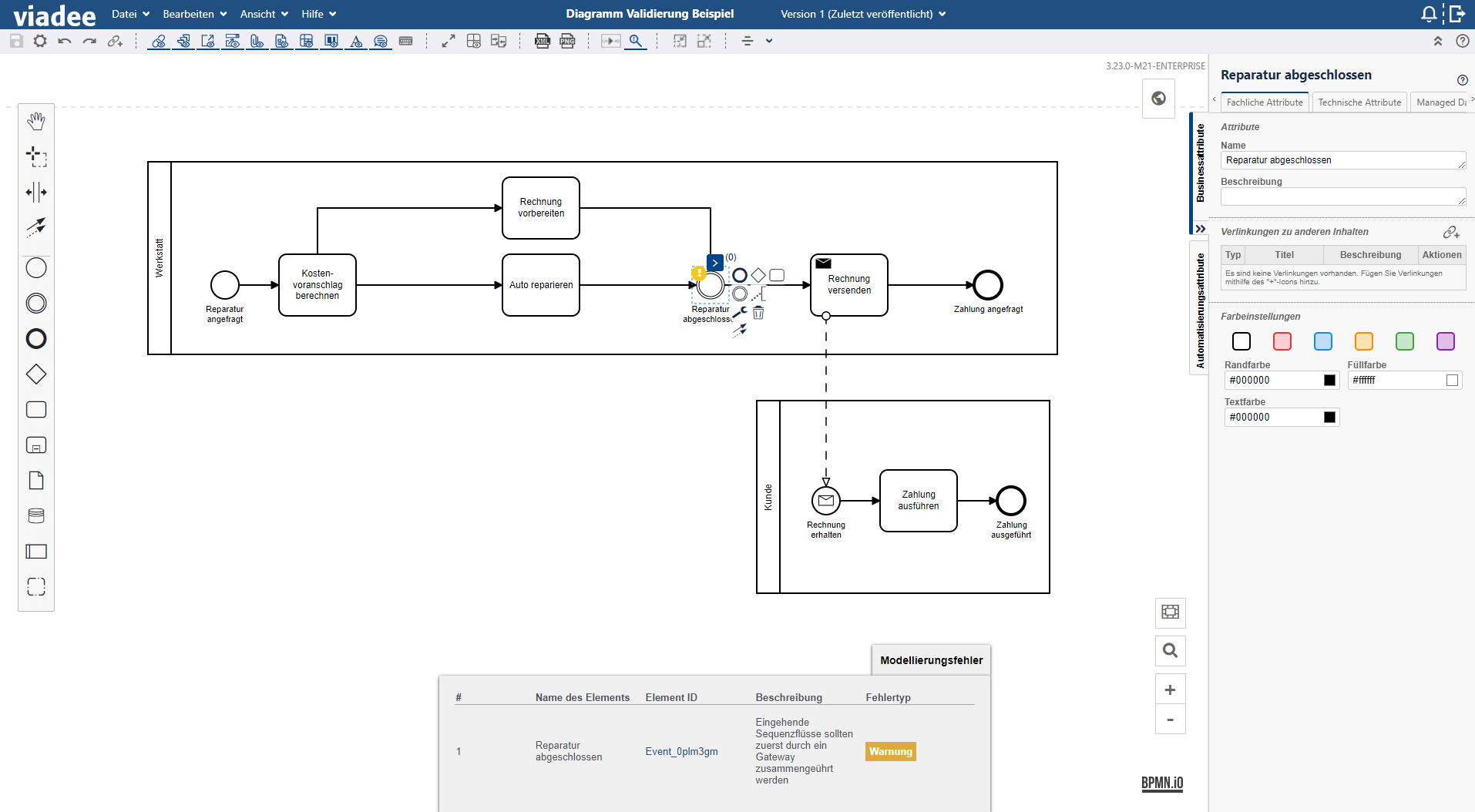Select the global connect tool
The height and width of the screenshot is (812, 1475).
click(x=36, y=226)
